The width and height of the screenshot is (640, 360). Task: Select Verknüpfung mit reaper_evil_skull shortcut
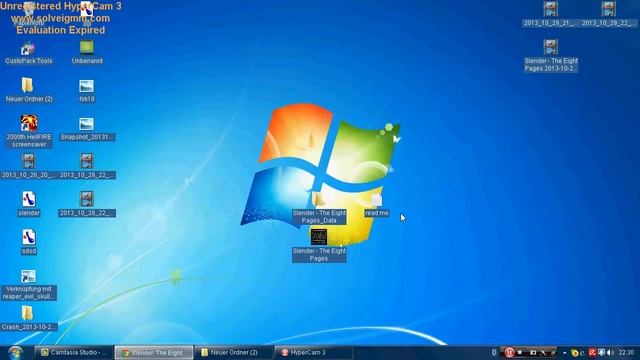point(29,285)
